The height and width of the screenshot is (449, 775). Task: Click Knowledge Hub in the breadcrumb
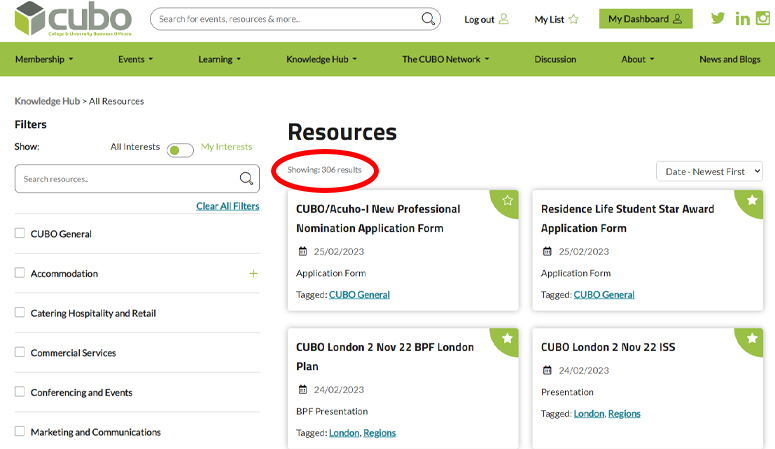(x=47, y=101)
